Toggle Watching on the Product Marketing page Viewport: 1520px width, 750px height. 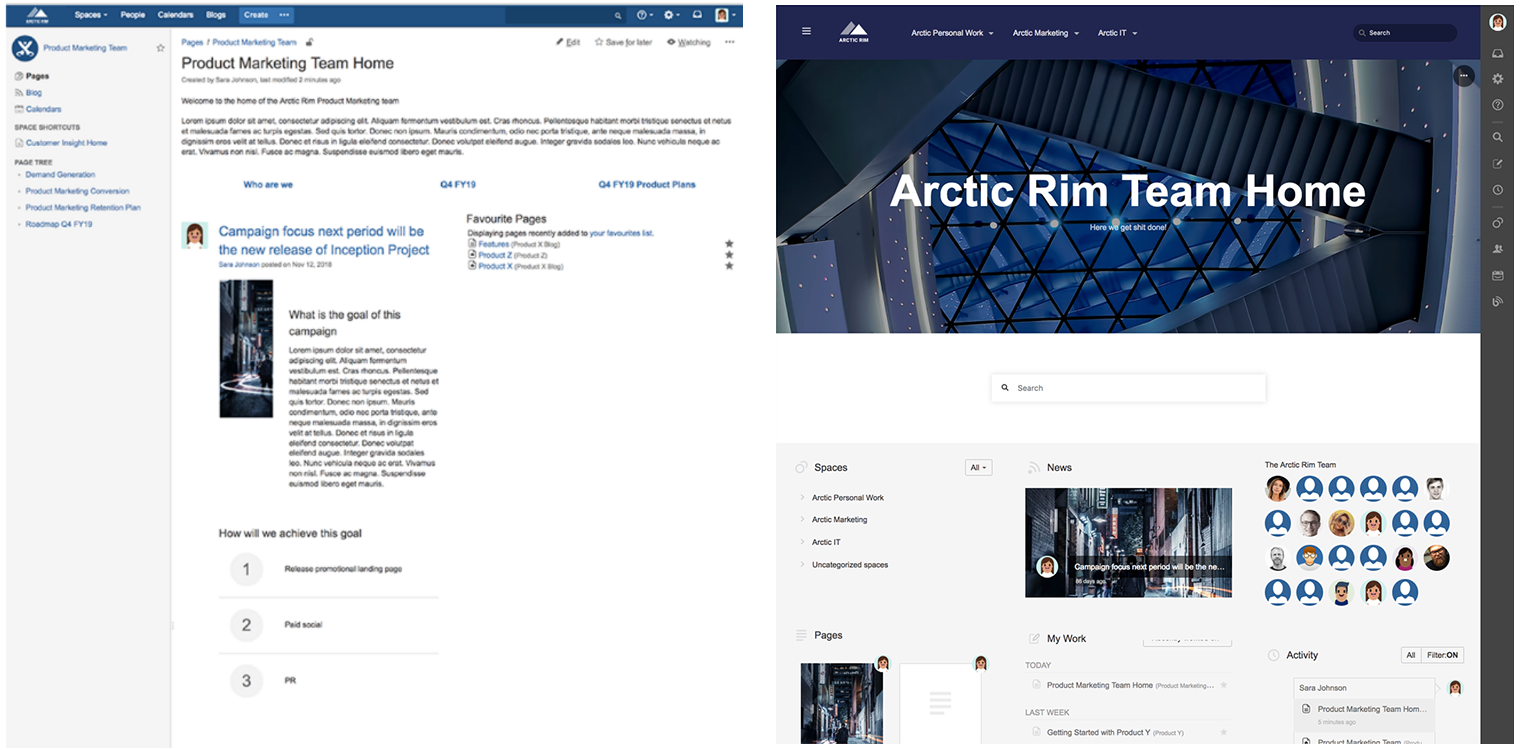(688, 42)
